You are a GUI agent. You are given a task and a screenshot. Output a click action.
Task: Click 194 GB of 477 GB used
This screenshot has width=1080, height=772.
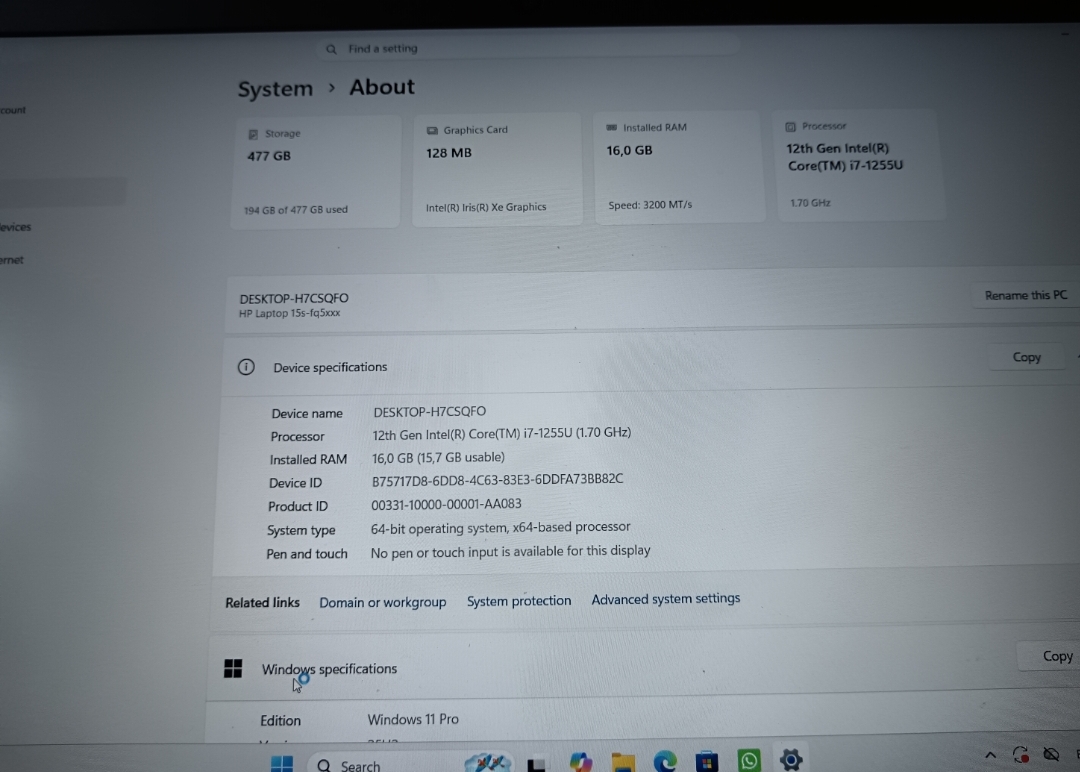295,209
